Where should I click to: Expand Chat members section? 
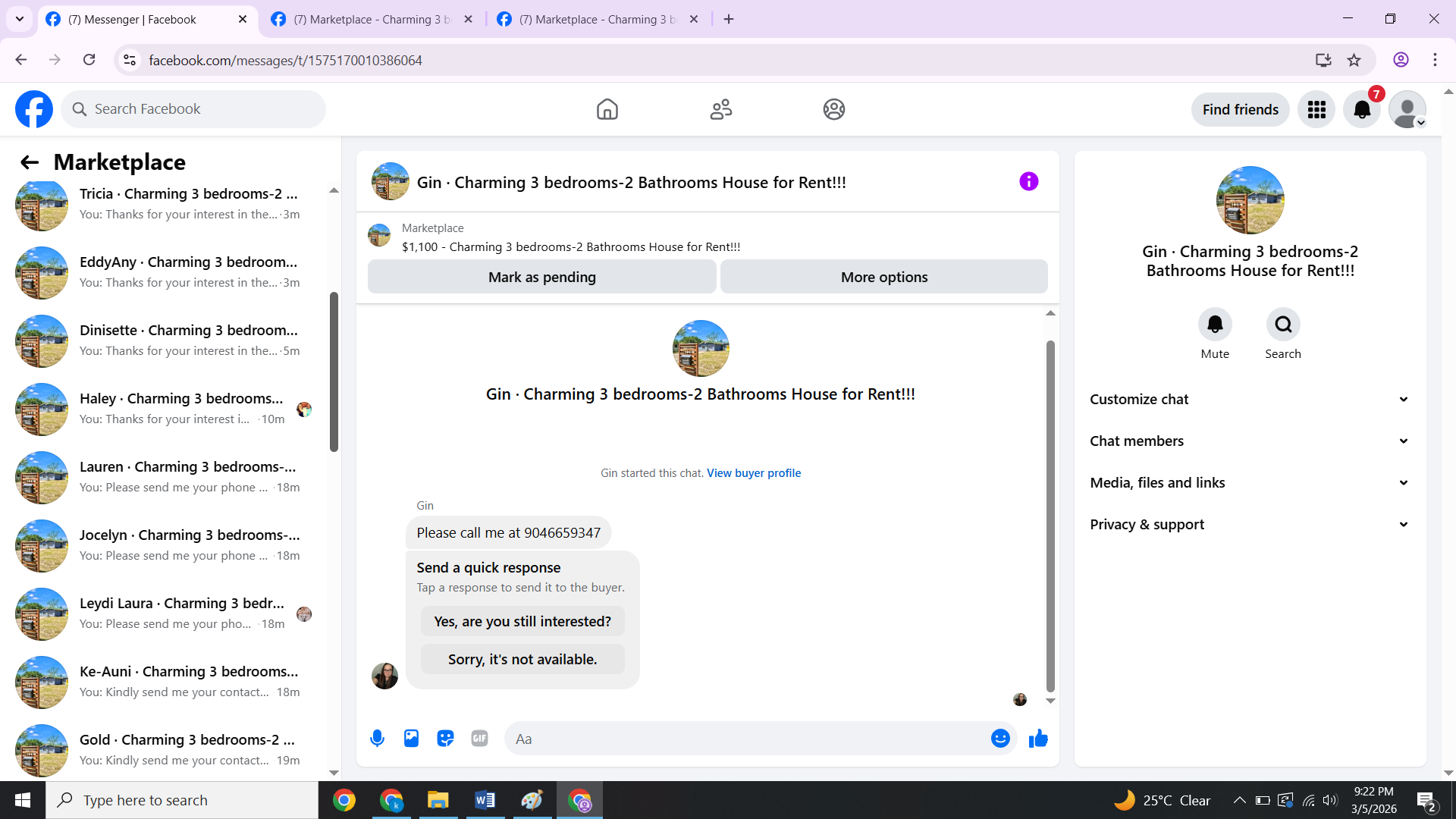(x=1250, y=441)
